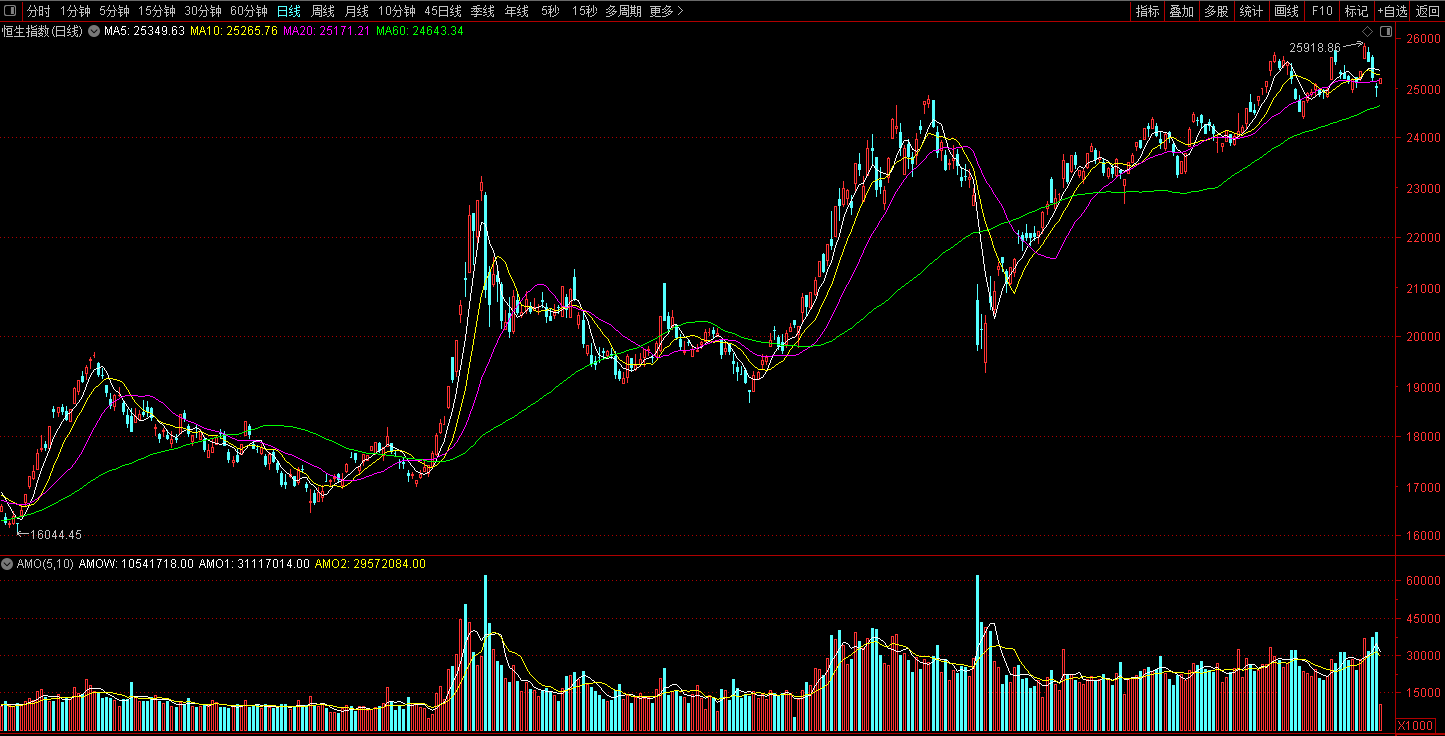Open the 多股 multi-stock view

tap(1215, 11)
